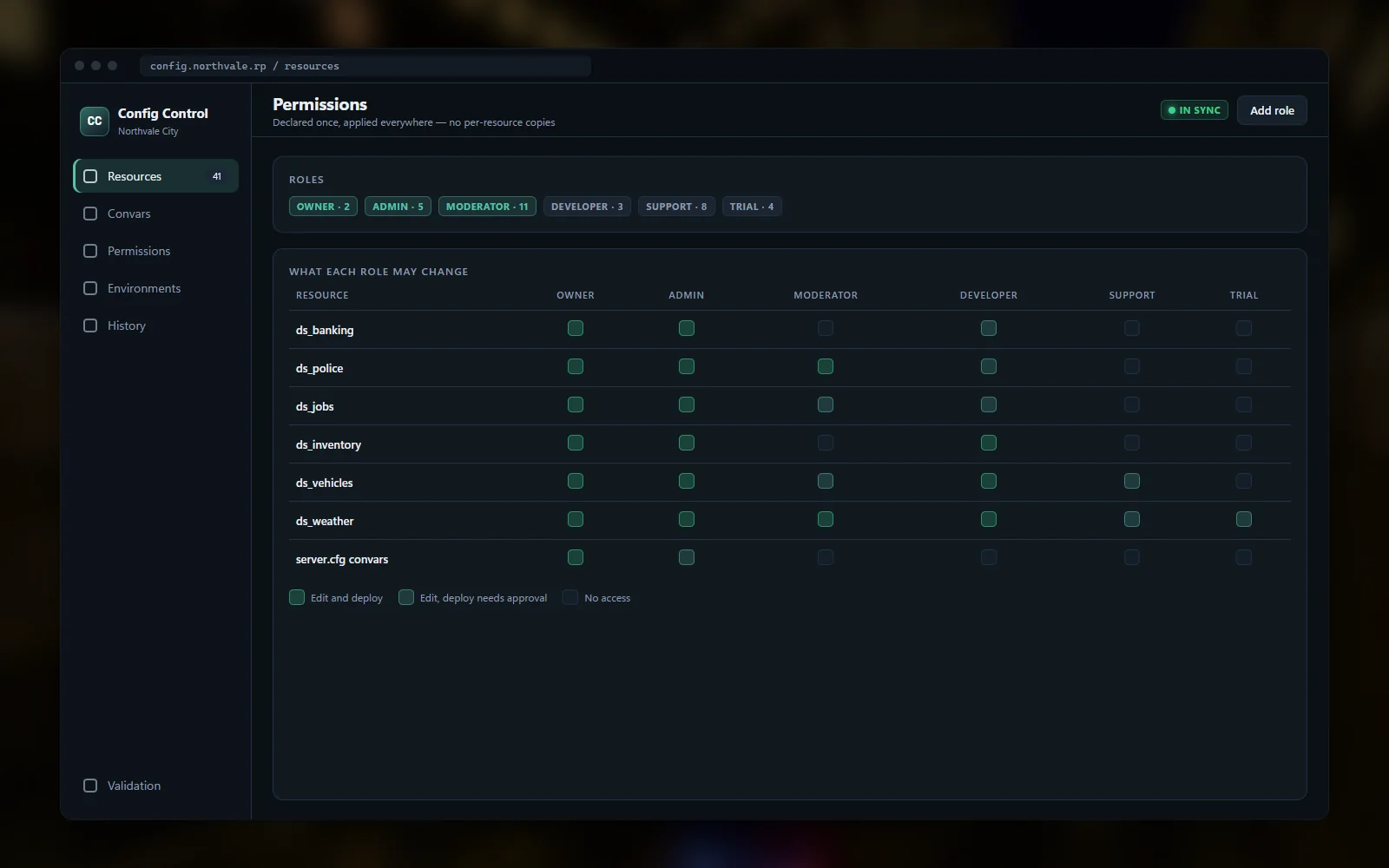The image size is (1389, 868).
Task: Click the Add role button
Action: pos(1272,110)
